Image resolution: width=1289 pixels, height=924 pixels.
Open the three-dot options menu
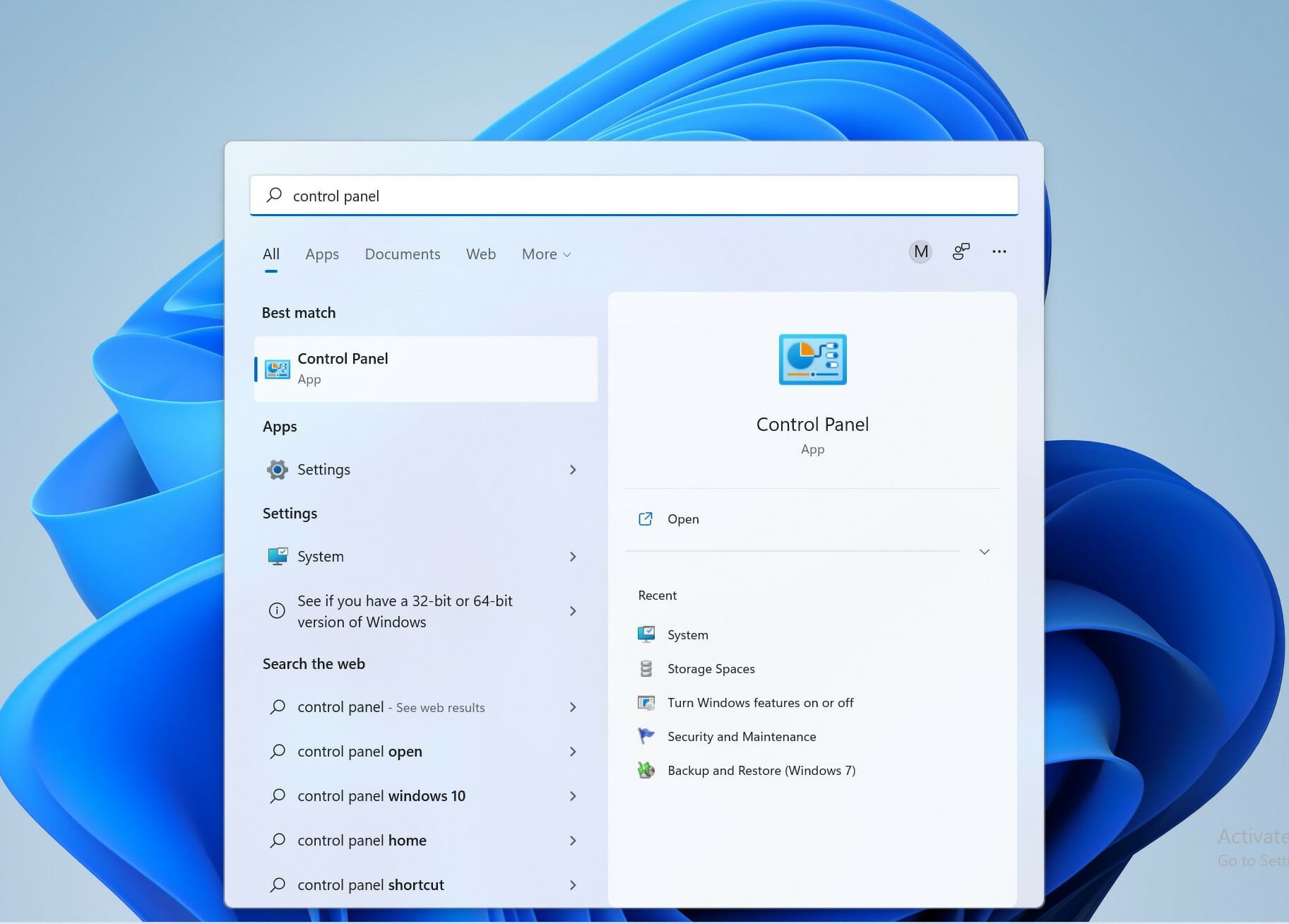coord(999,251)
